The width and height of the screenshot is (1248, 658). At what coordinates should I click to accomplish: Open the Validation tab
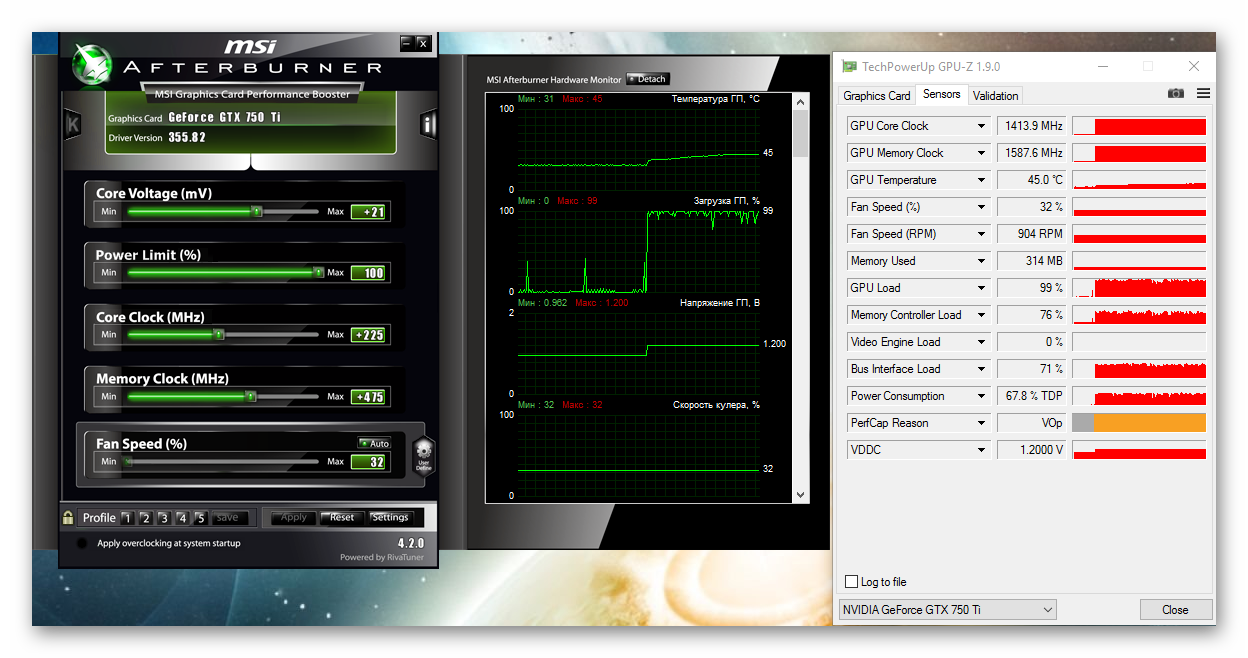point(995,96)
